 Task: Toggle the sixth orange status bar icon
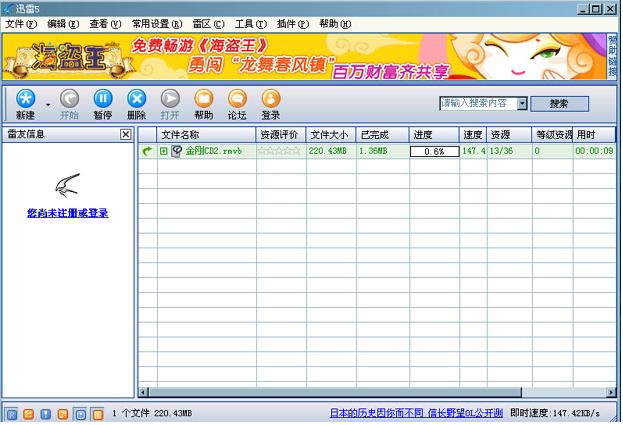[x=97, y=415]
